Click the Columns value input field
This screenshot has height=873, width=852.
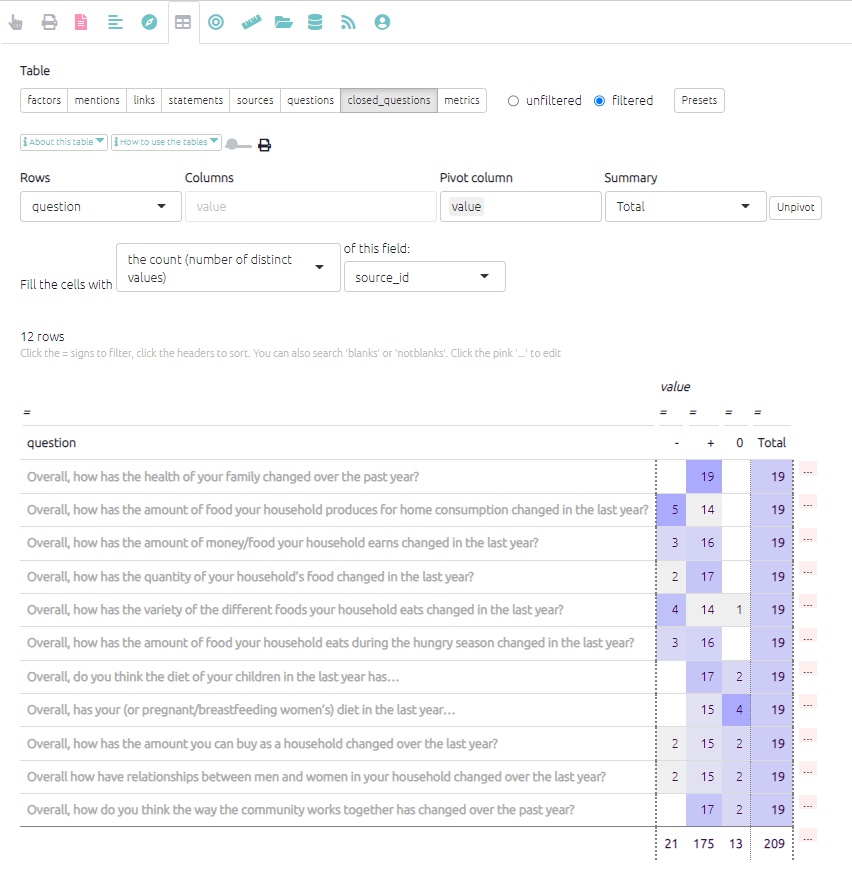pyautogui.click(x=310, y=207)
